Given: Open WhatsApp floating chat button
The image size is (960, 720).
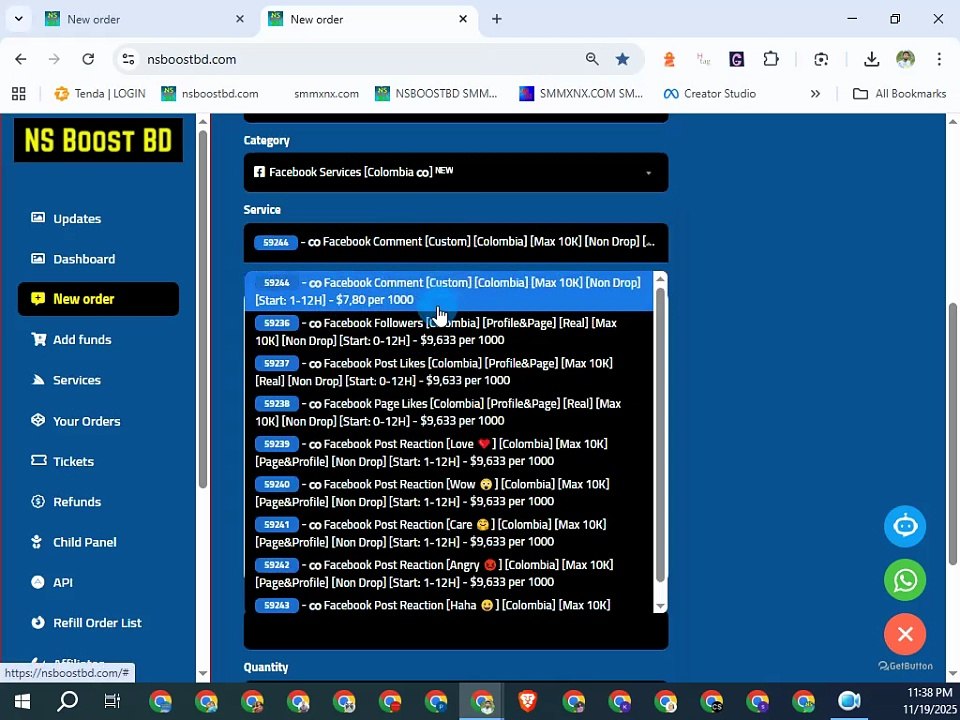Looking at the screenshot, I should click(904, 580).
